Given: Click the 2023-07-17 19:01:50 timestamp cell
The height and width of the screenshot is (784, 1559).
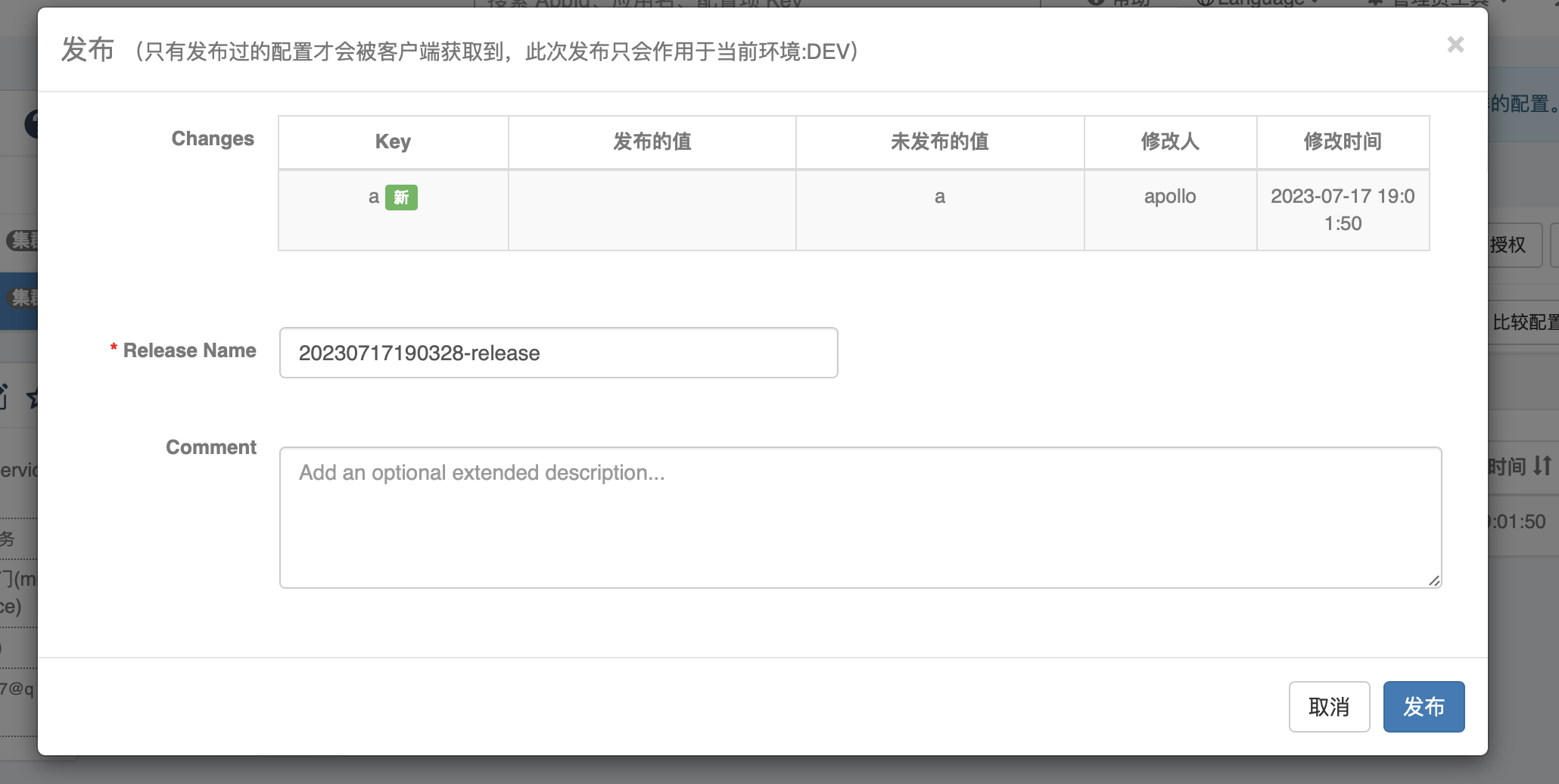Looking at the screenshot, I should [x=1343, y=210].
